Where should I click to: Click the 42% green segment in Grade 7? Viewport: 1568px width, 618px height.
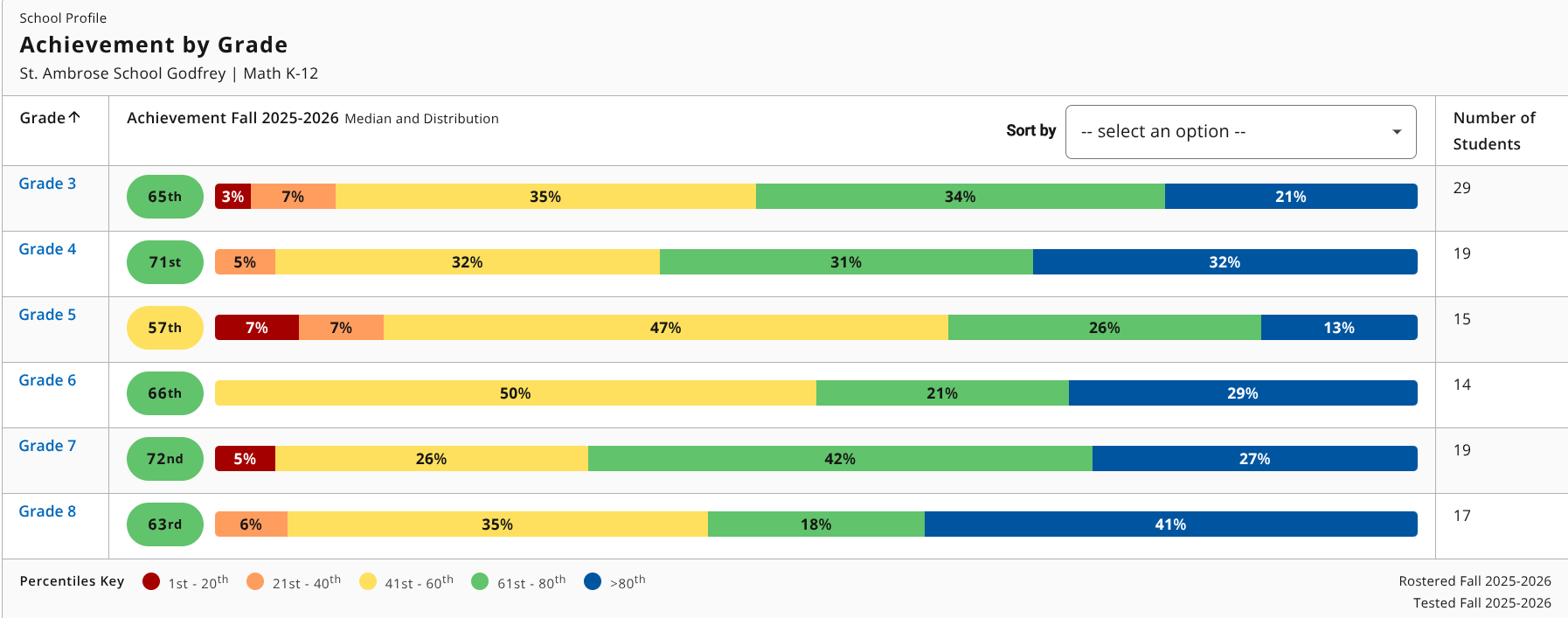point(839,459)
